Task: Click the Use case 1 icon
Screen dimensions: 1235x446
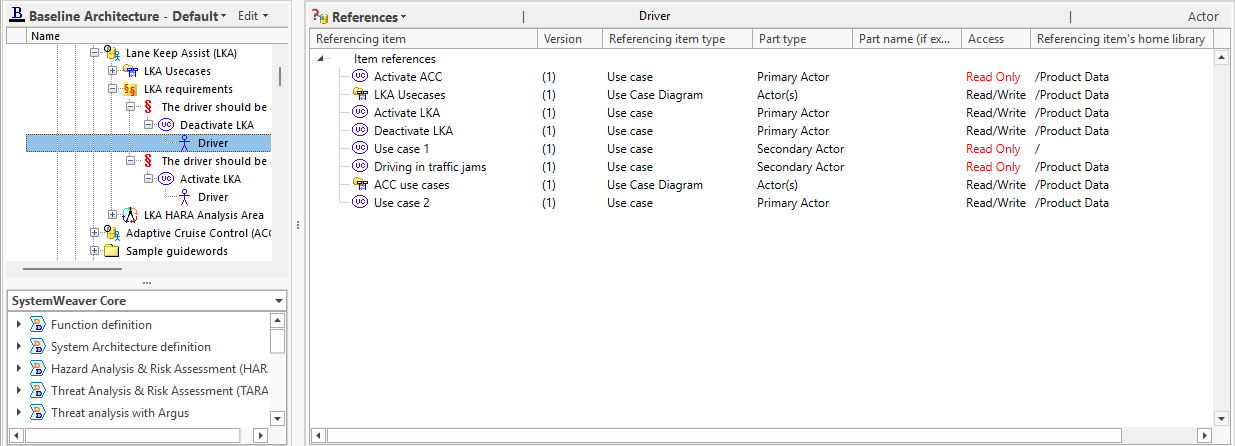Action: click(x=361, y=149)
